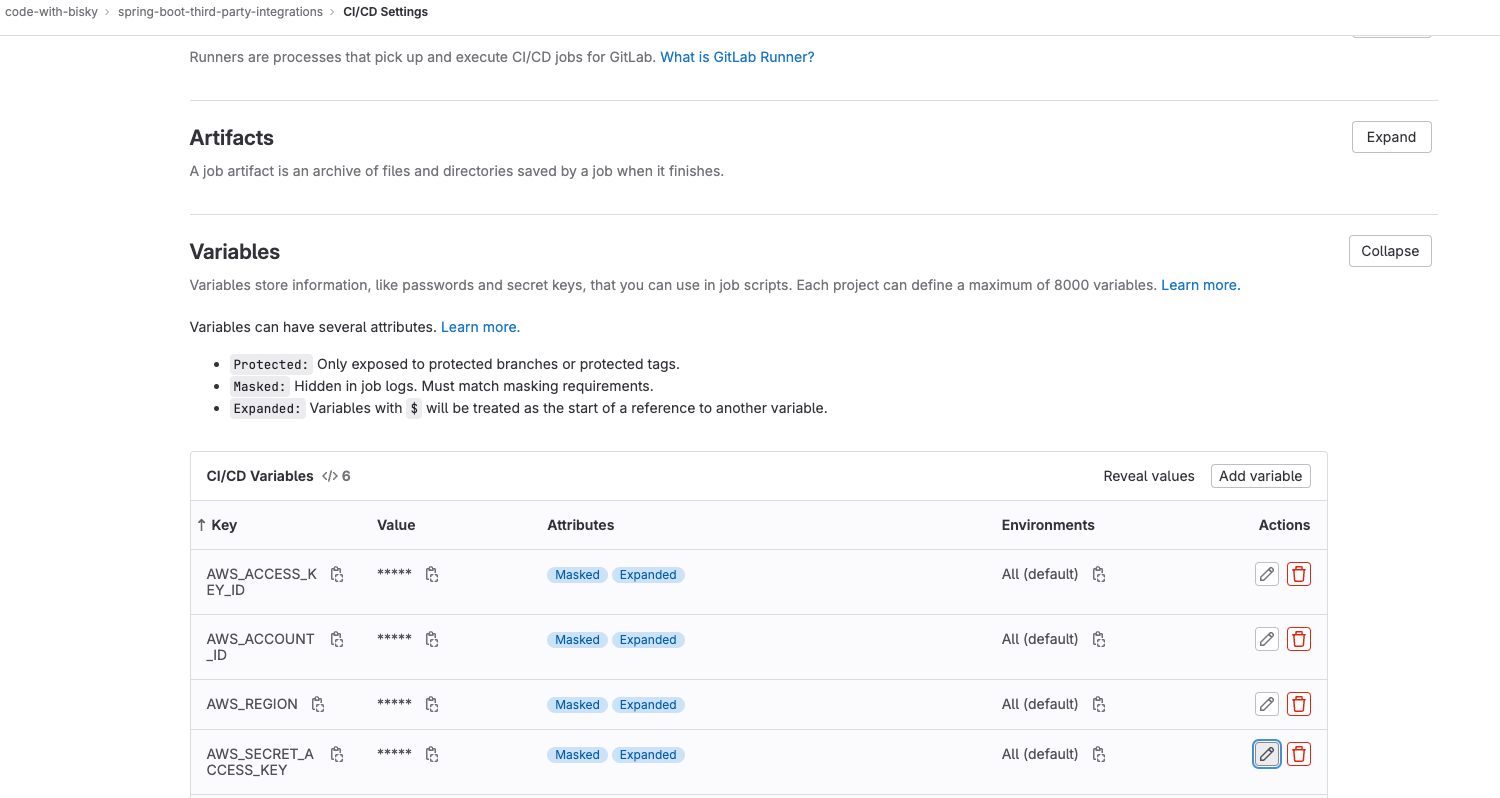Click the Value column header
This screenshot has height=798, width=1500.
click(x=396, y=525)
